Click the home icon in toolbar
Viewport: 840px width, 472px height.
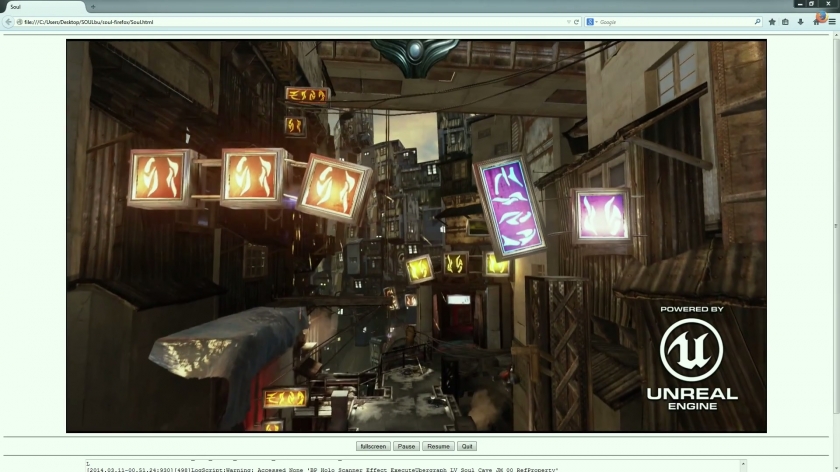point(816,22)
